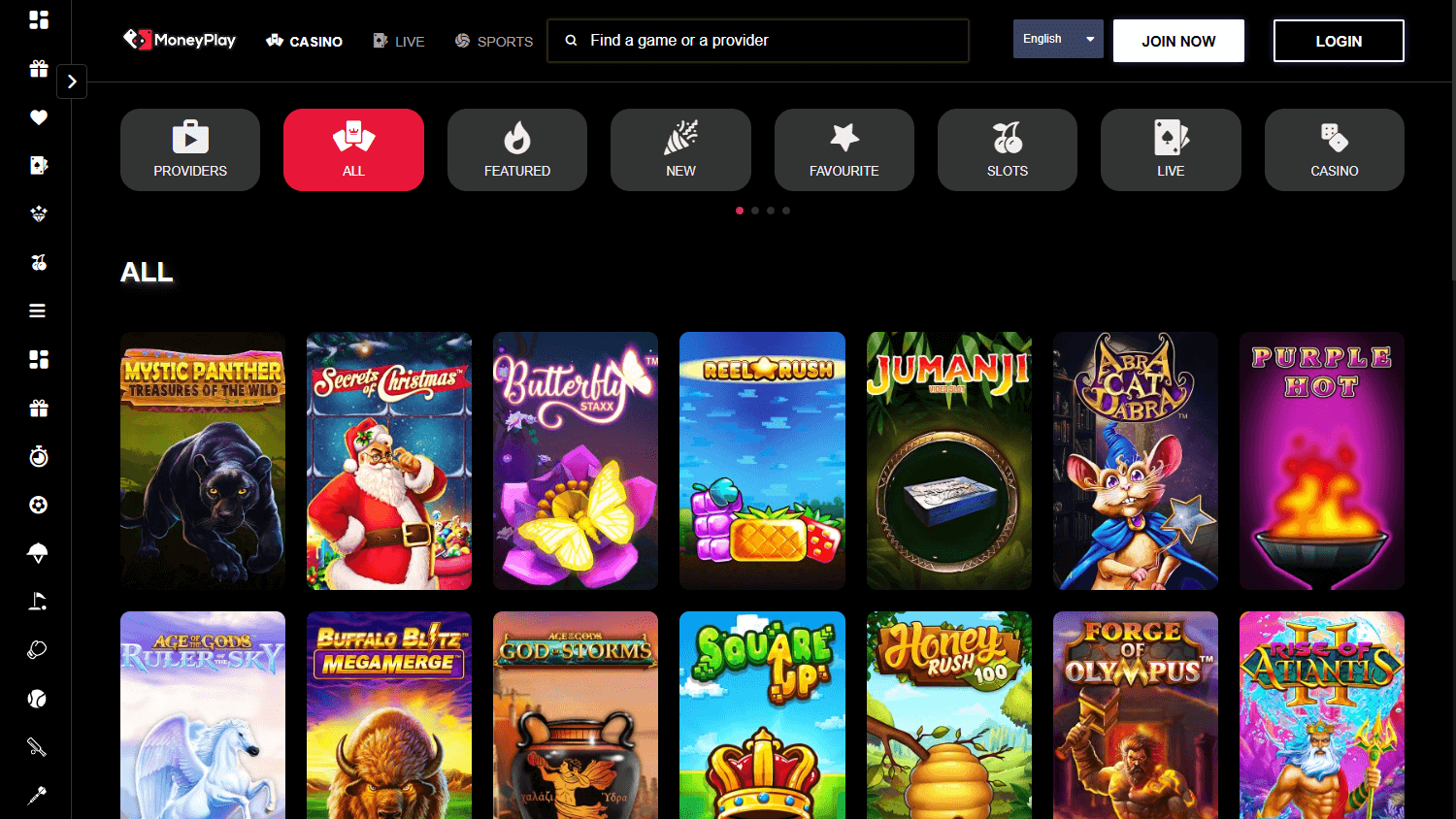
Task: Open the hamburger menu icon in sidebar
Action: point(38,311)
